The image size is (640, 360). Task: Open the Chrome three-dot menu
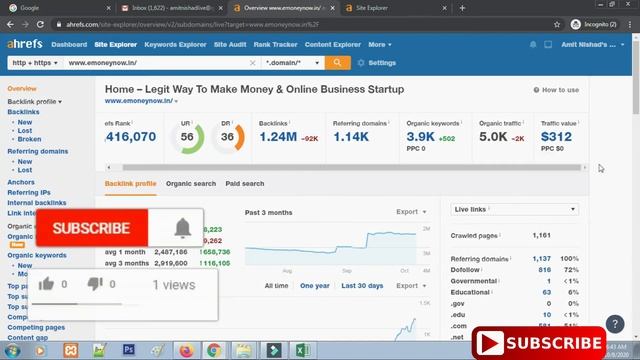[630, 24]
